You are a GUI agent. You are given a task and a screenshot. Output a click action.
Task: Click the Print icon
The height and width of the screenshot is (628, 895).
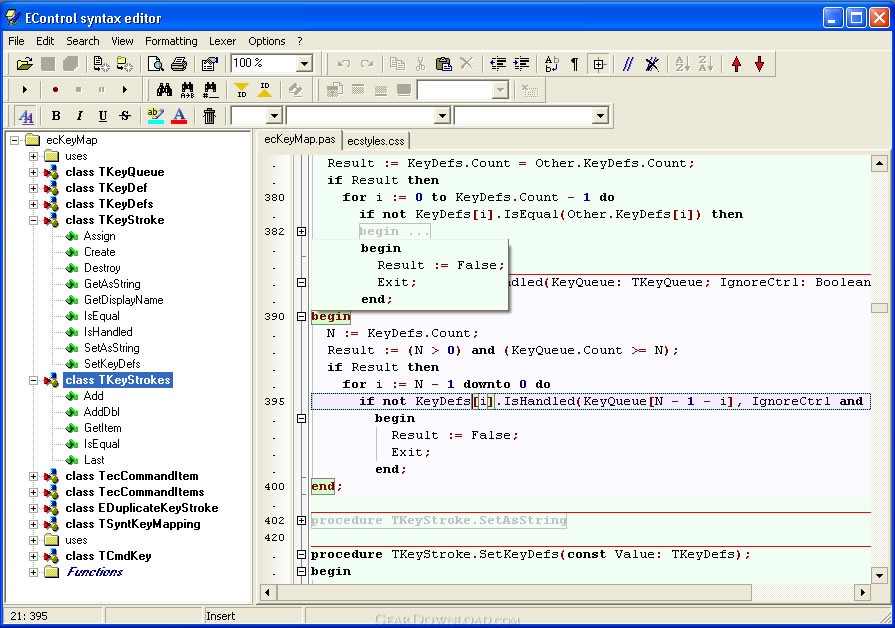179,64
